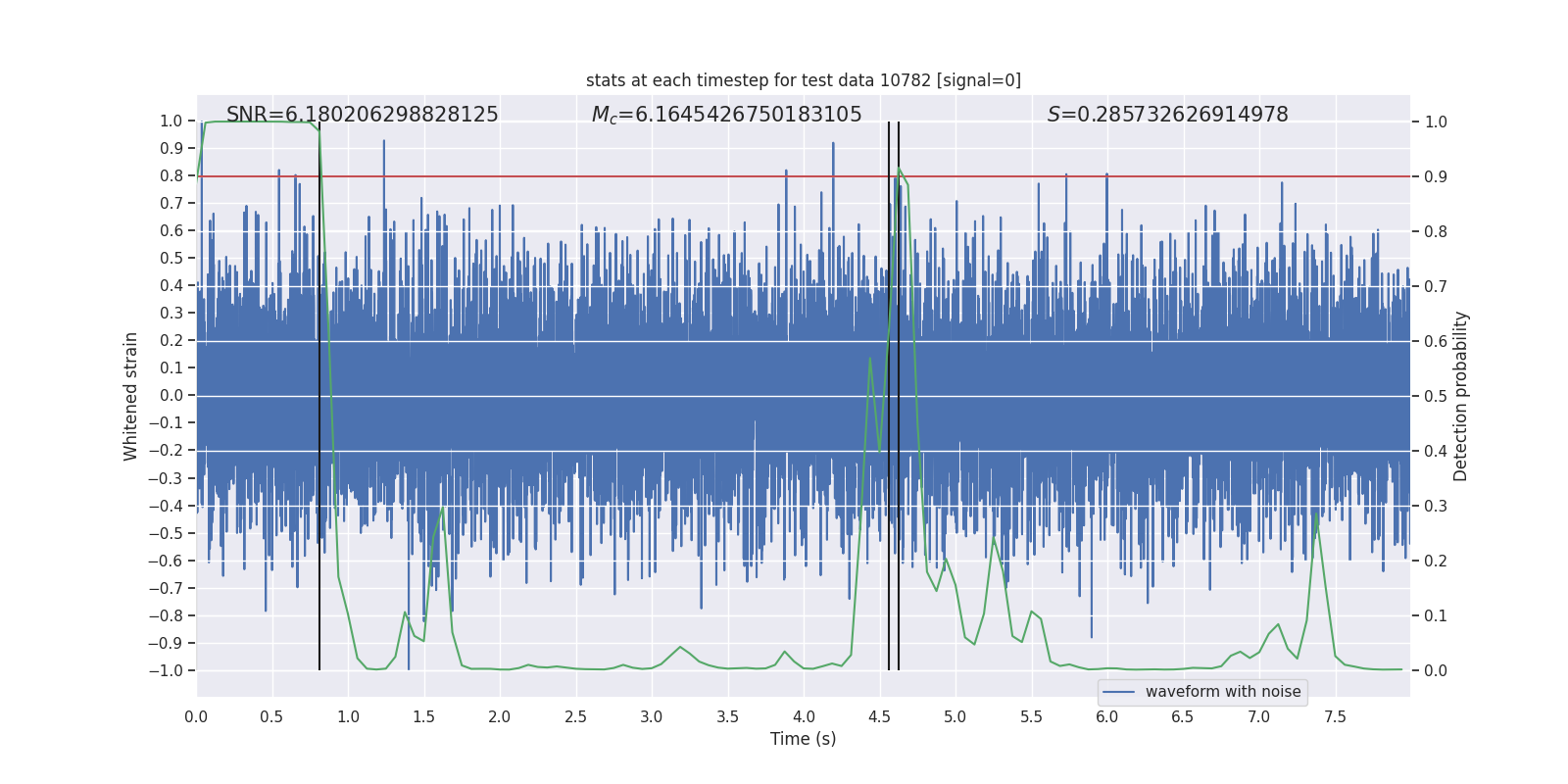Click the blue line sample in the legend
The image size is (1568, 784).
point(1119,692)
